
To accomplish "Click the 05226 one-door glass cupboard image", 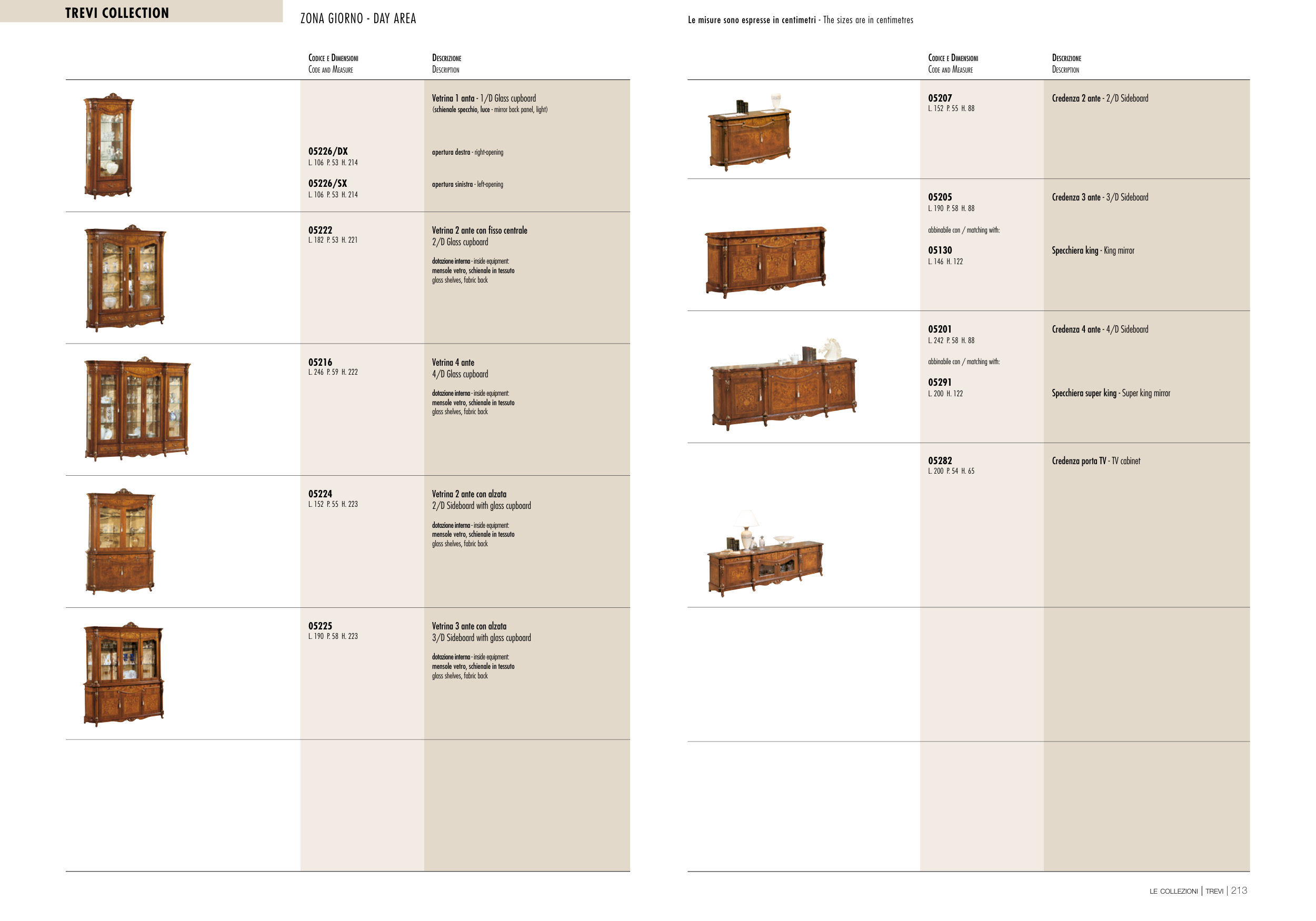I will point(109,146).
